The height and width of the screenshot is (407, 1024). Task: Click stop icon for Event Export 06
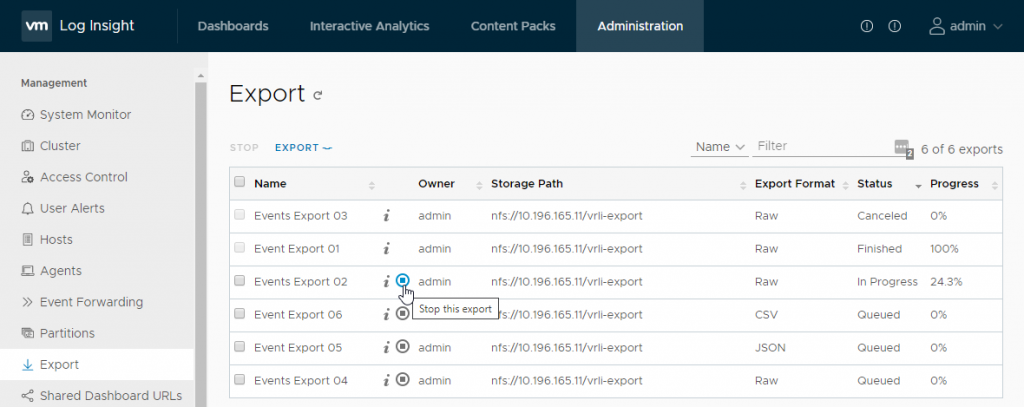click(403, 314)
